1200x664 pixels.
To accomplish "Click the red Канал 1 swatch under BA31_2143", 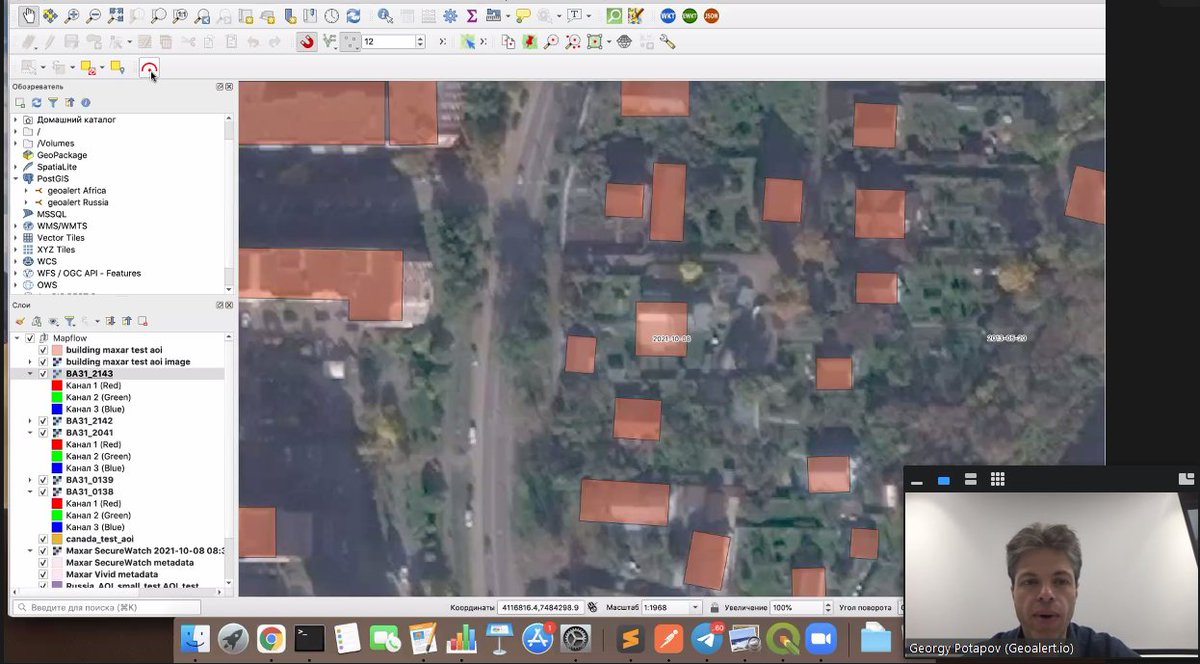I will [57, 385].
